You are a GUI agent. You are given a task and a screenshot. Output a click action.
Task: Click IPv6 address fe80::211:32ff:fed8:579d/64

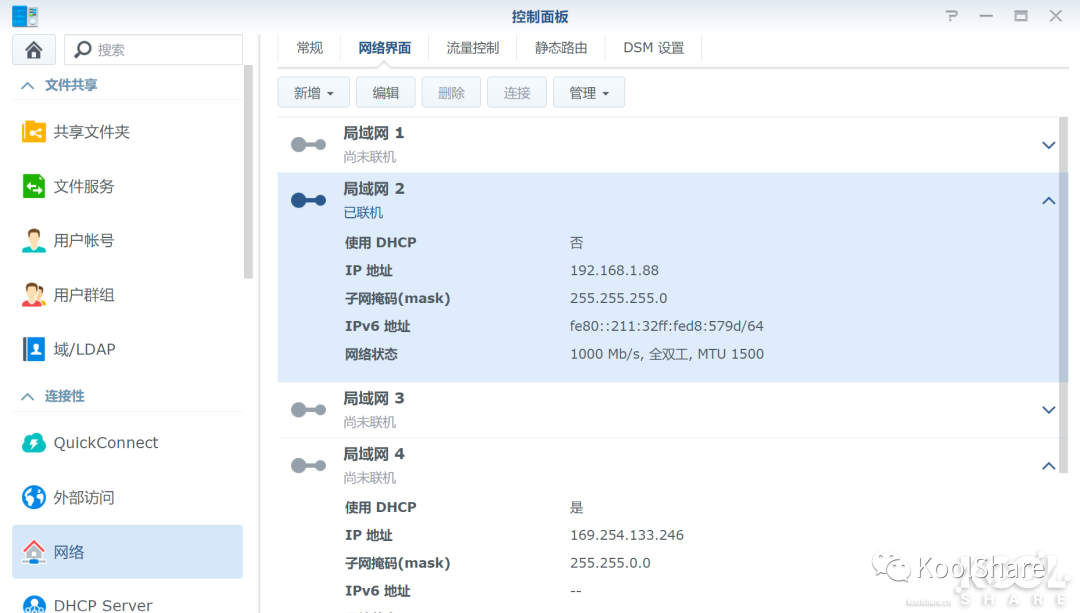[667, 326]
